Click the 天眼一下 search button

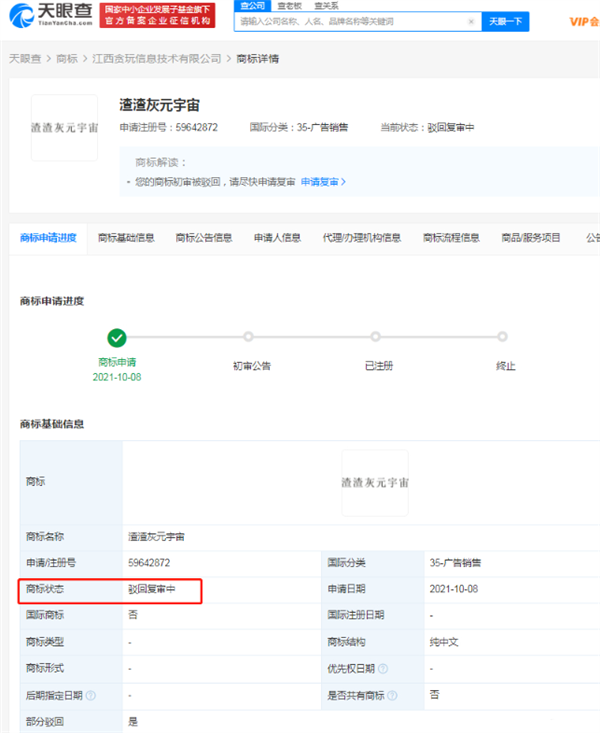tap(505, 21)
